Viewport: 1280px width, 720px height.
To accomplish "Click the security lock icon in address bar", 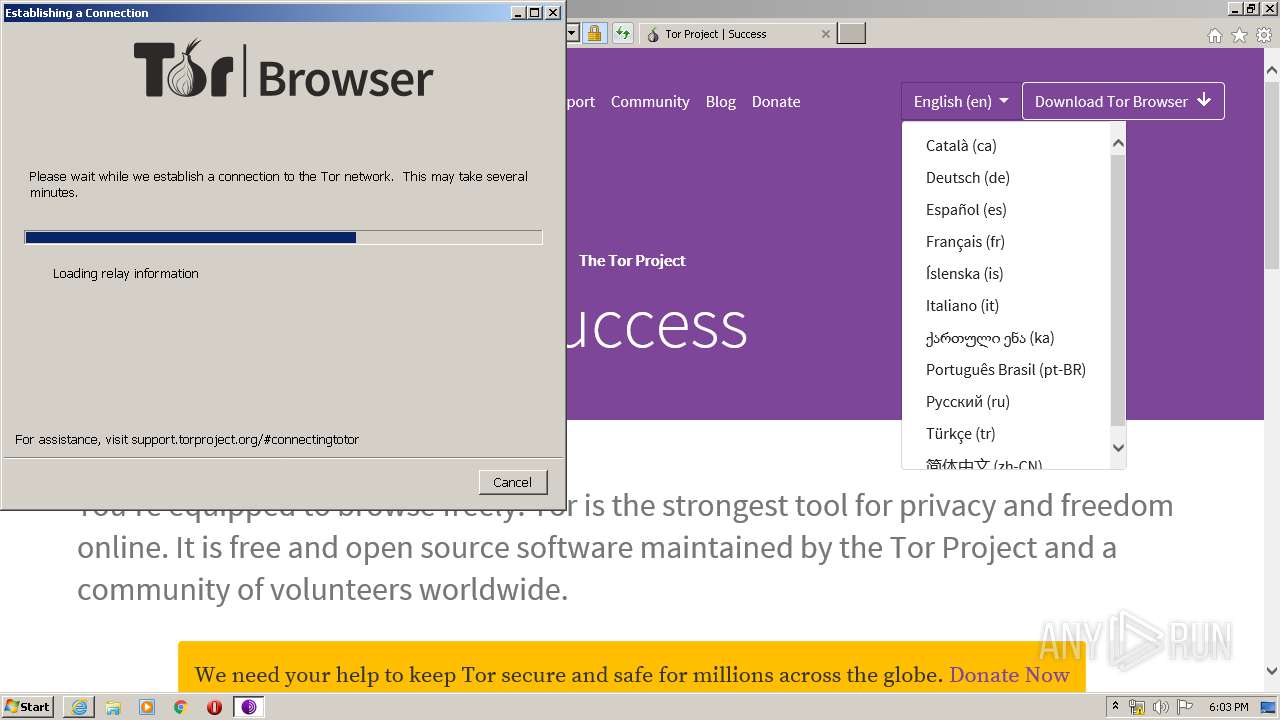I will click(x=594, y=34).
